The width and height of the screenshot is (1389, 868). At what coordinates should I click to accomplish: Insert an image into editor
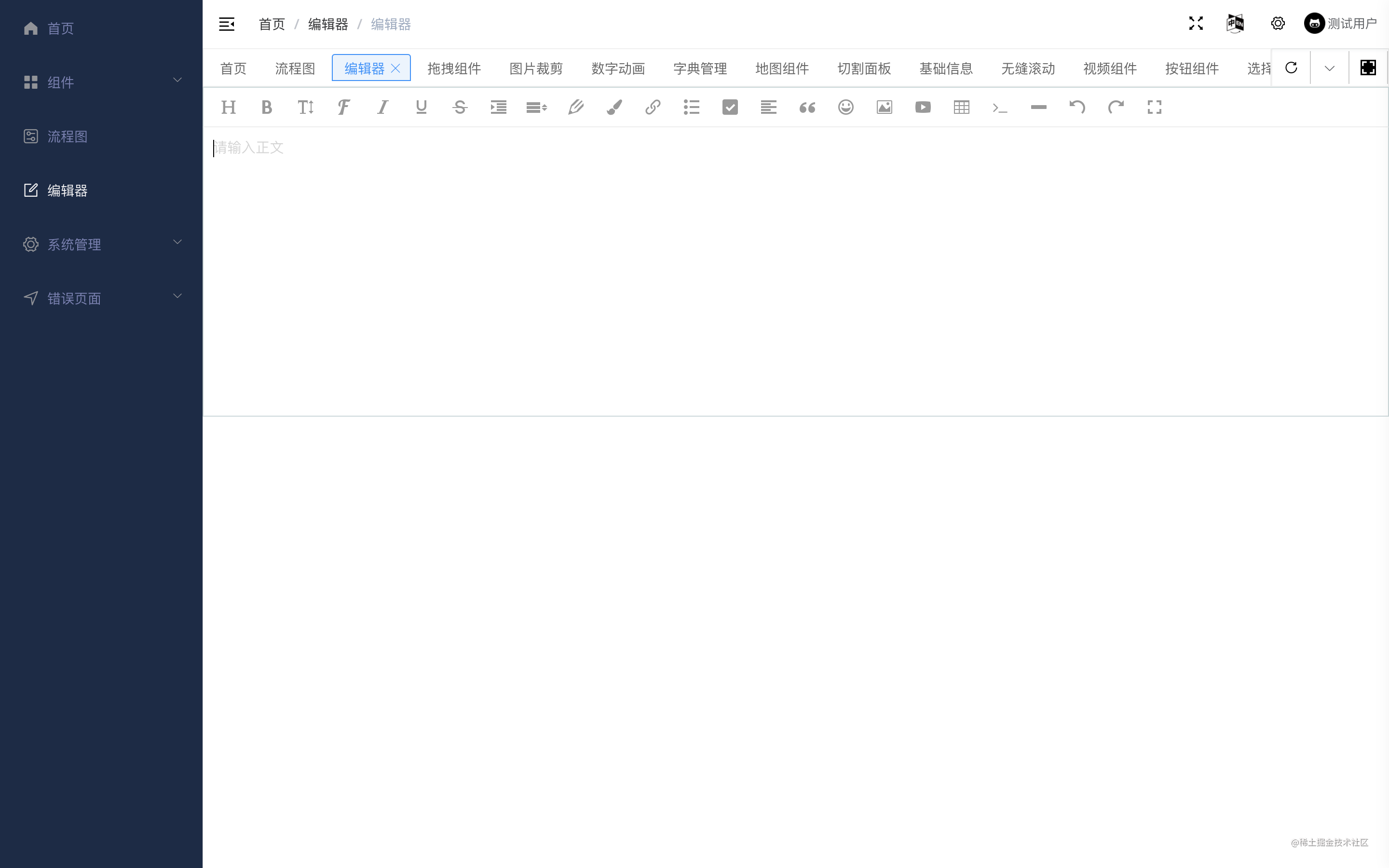884,108
